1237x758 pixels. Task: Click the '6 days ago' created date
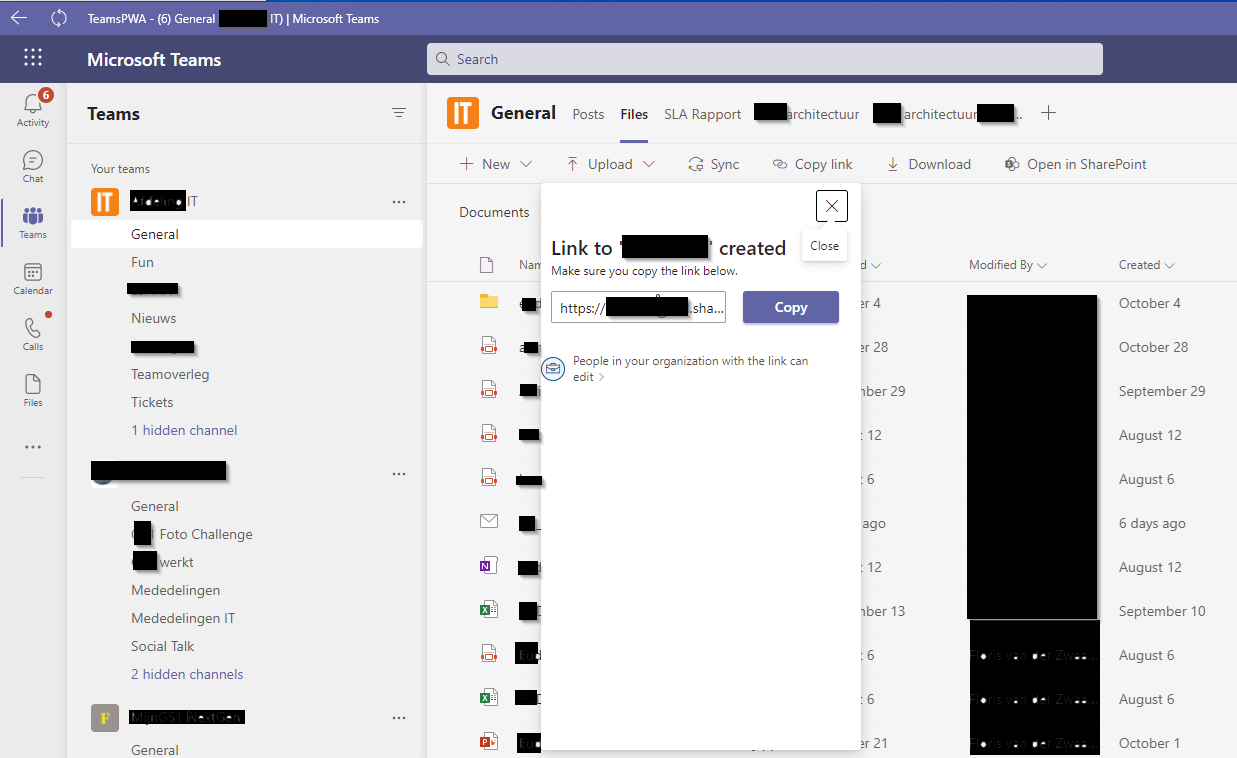(1152, 523)
